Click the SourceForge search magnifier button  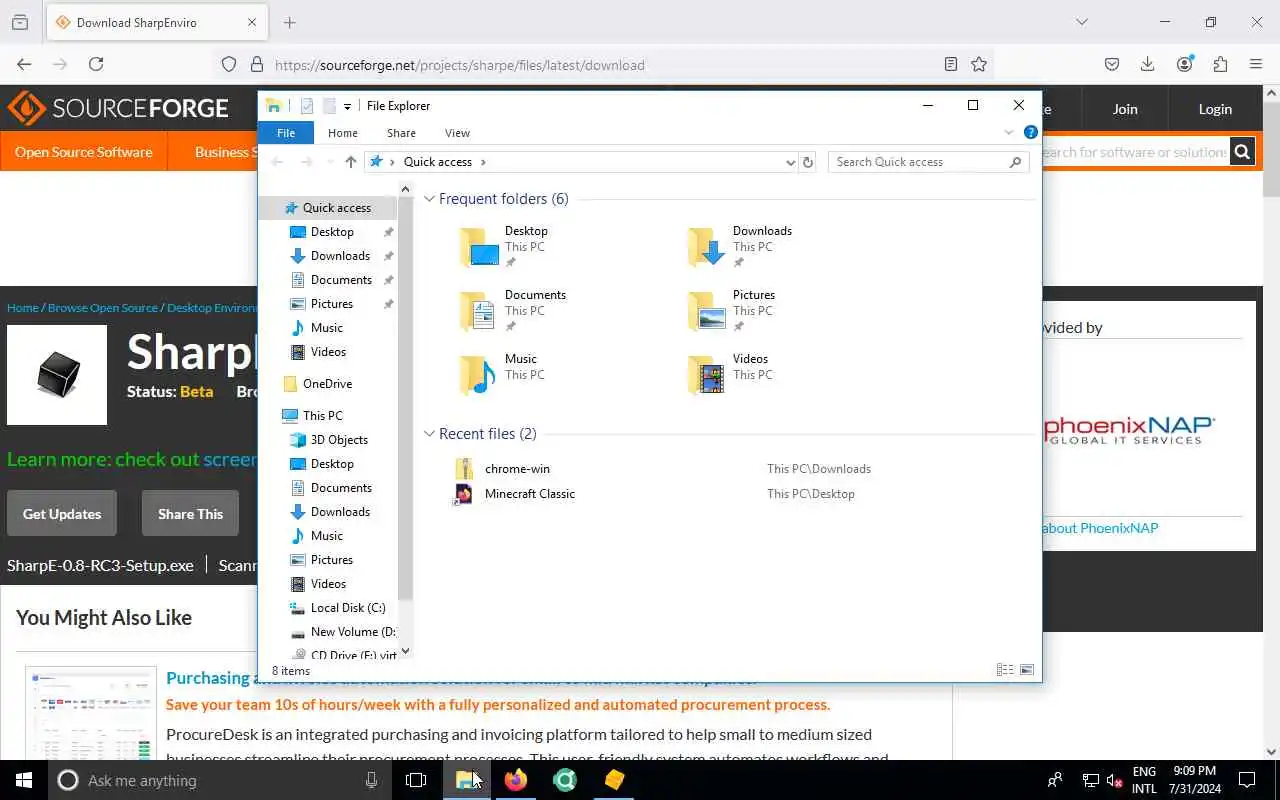click(1242, 152)
